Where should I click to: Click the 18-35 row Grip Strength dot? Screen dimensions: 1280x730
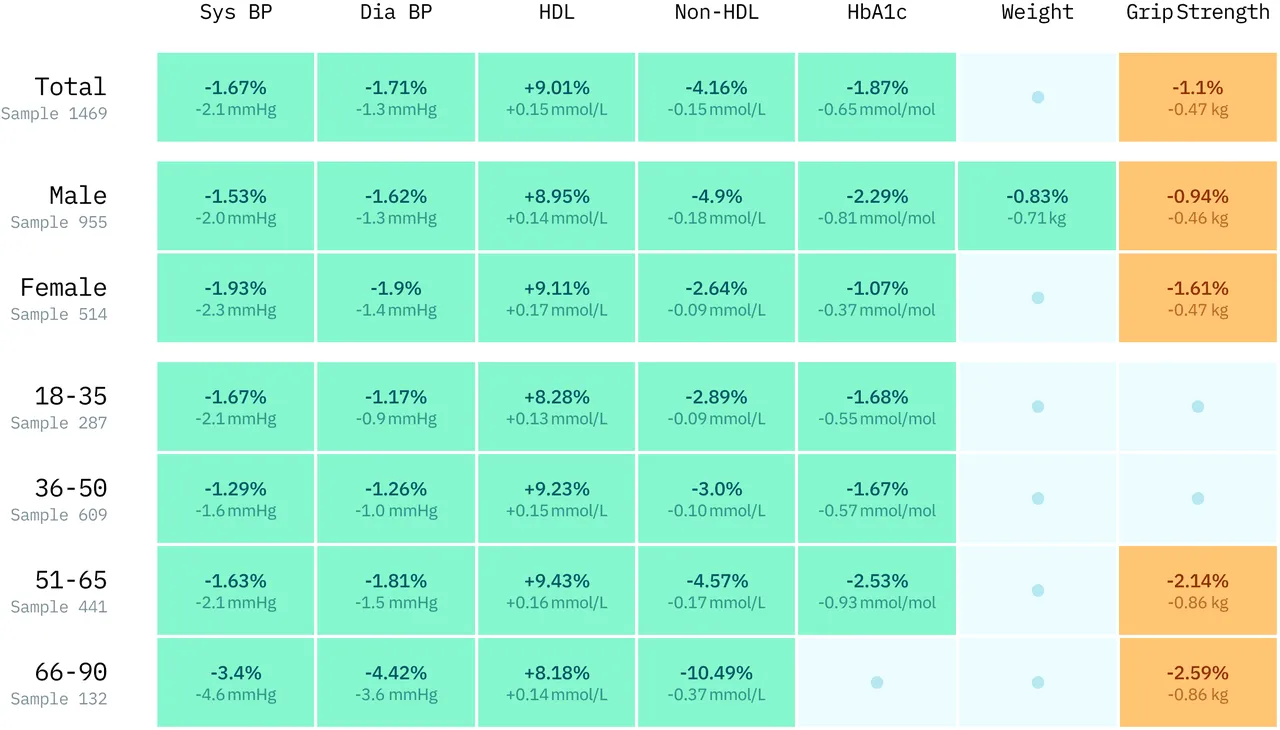click(1198, 407)
